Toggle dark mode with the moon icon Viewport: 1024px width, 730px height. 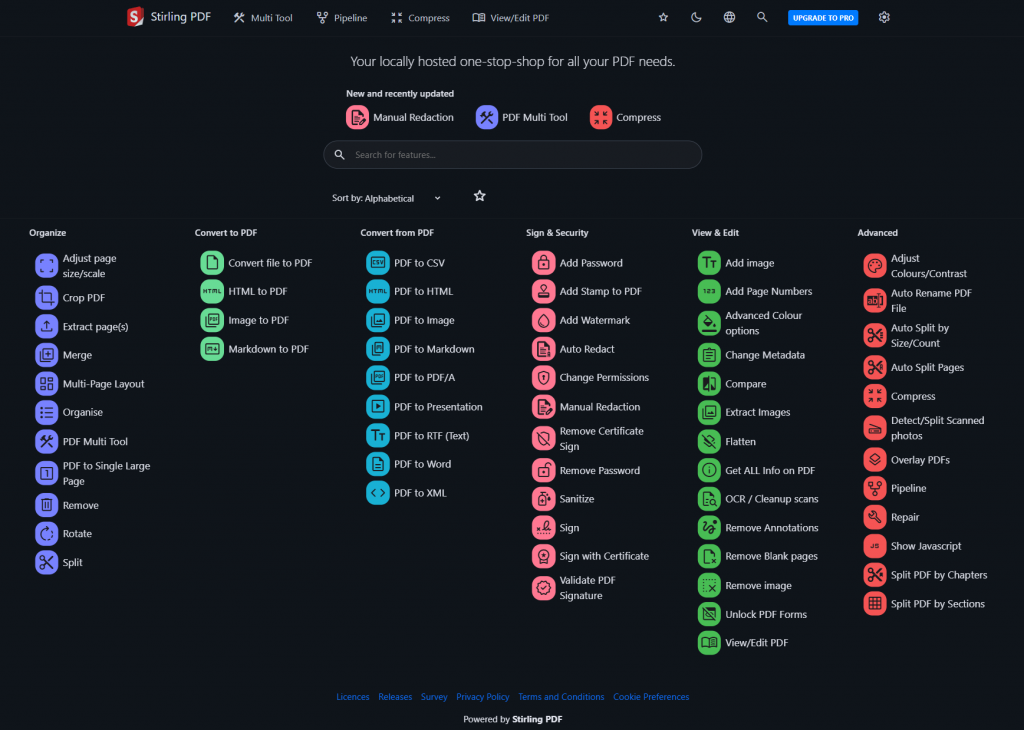[x=696, y=18]
